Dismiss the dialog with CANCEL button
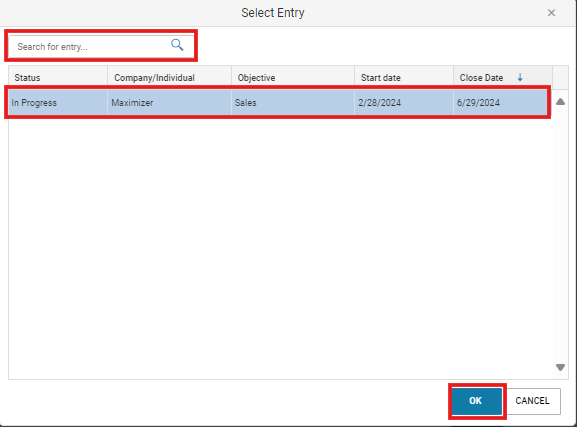This screenshot has width=577, height=427. pyautogui.click(x=532, y=401)
